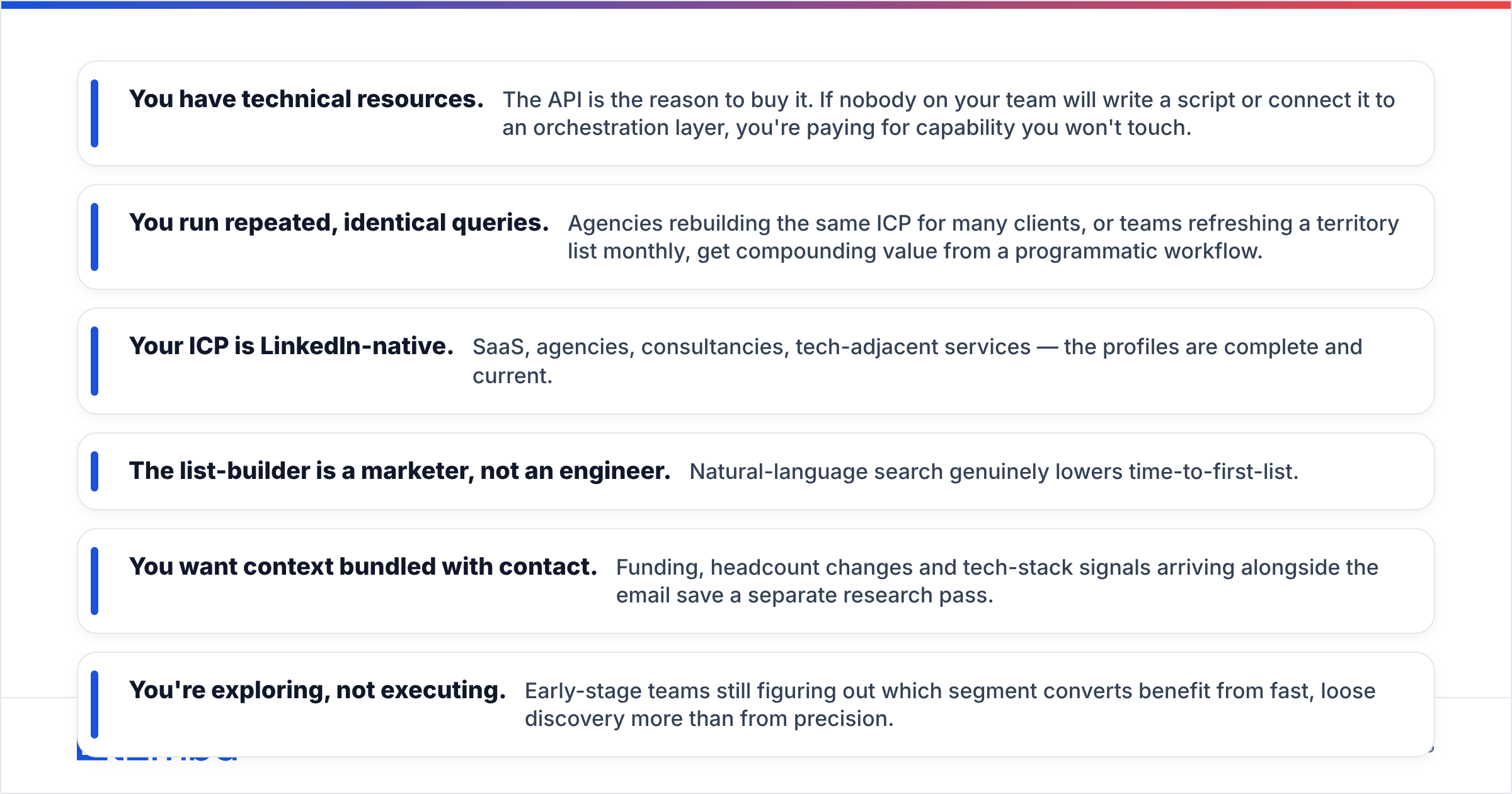Click the agencies rebuilding same ICP paragraph
The width and height of the screenshot is (1512, 794).
(983, 237)
